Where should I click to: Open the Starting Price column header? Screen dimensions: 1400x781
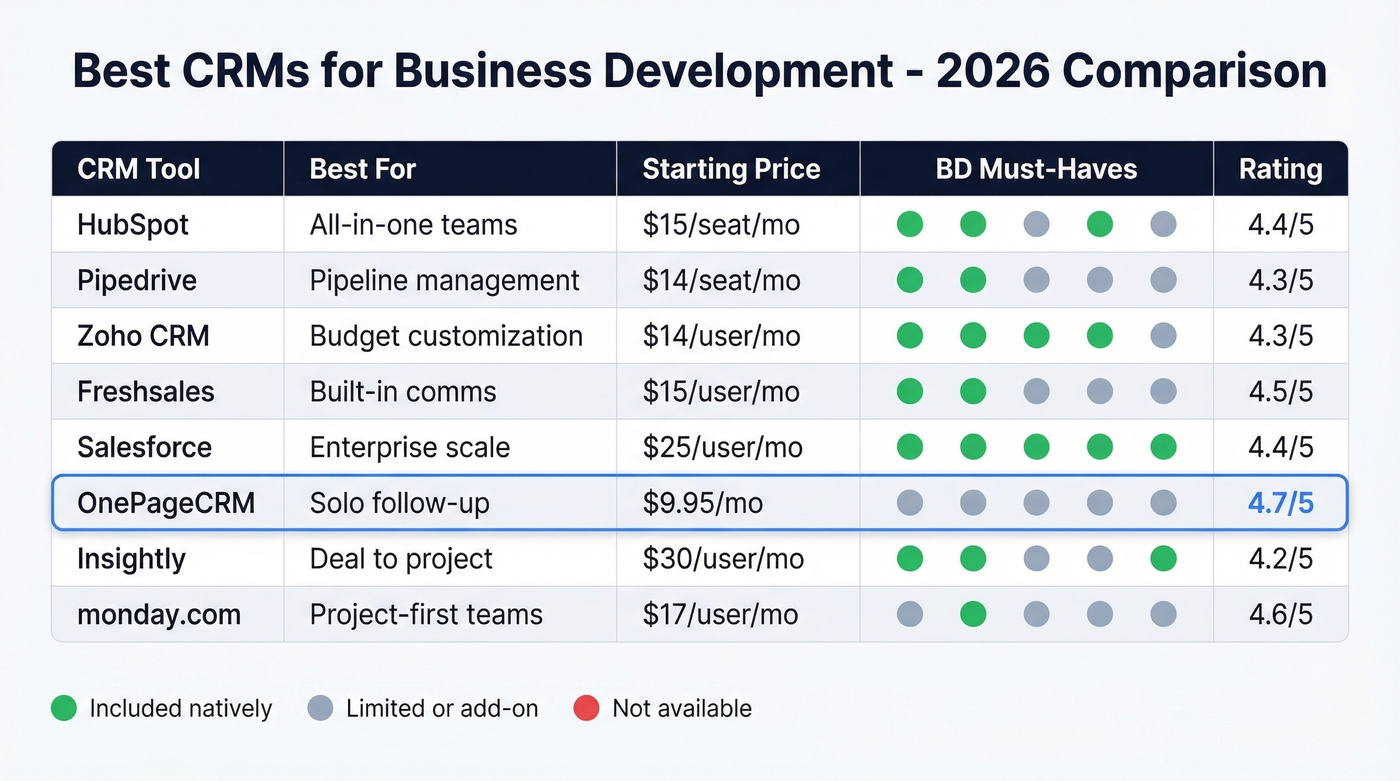tap(730, 168)
